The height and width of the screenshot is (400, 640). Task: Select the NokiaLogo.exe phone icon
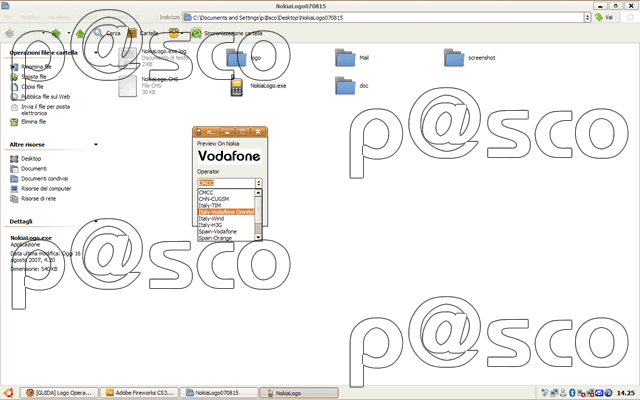coord(236,87)
